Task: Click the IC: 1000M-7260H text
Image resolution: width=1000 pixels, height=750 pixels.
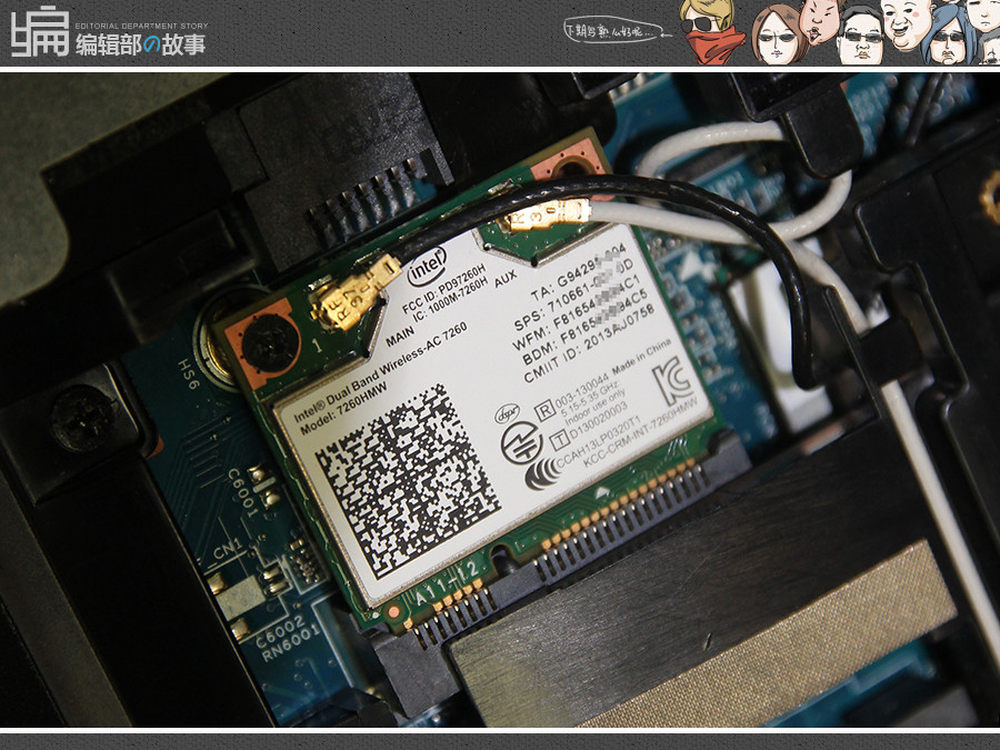Action: click(450, 299)
